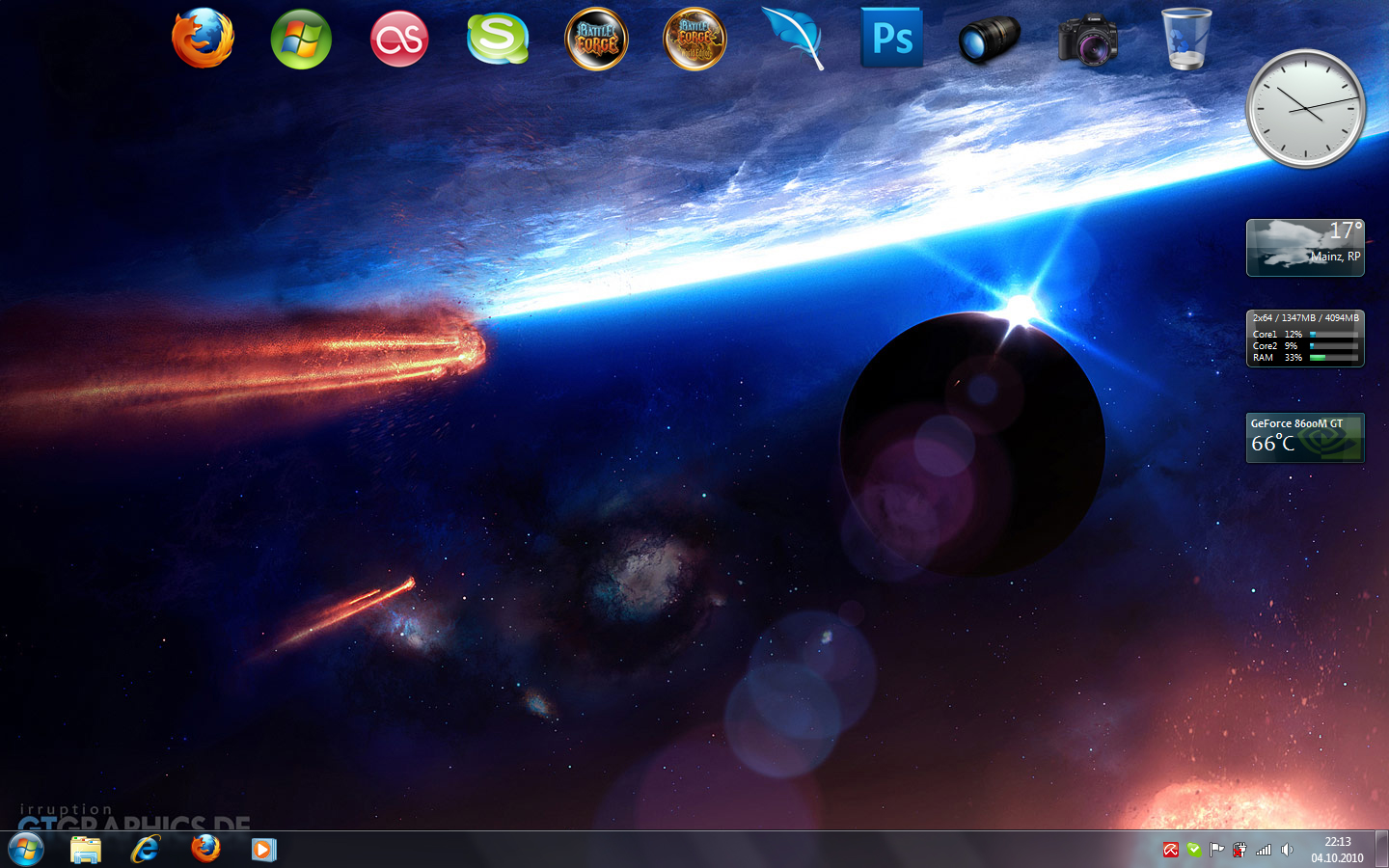Launch Firefox from the top dock

click(203, 39)
